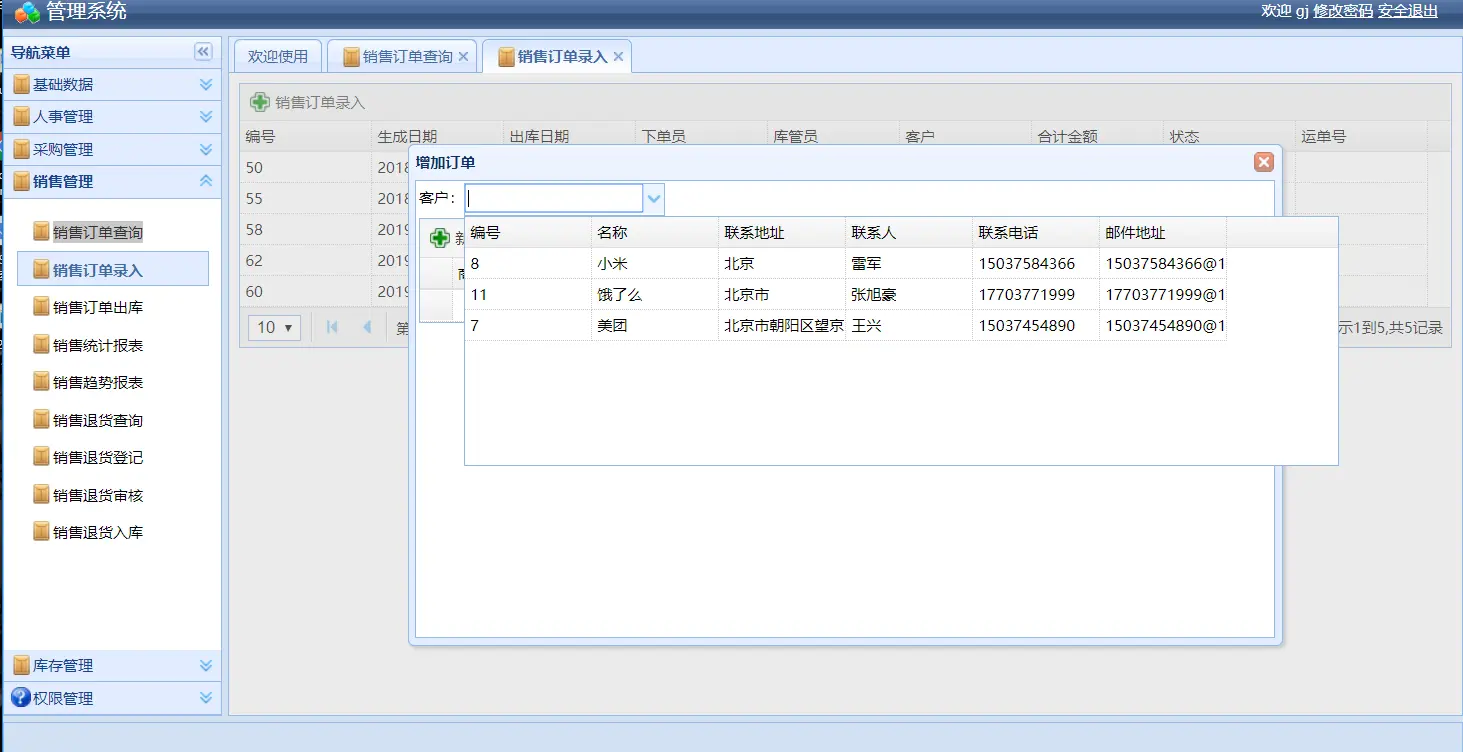The image size is (1463, 752).
Task: Expand the 库存管理 accordion section
Action: (206, 665)
